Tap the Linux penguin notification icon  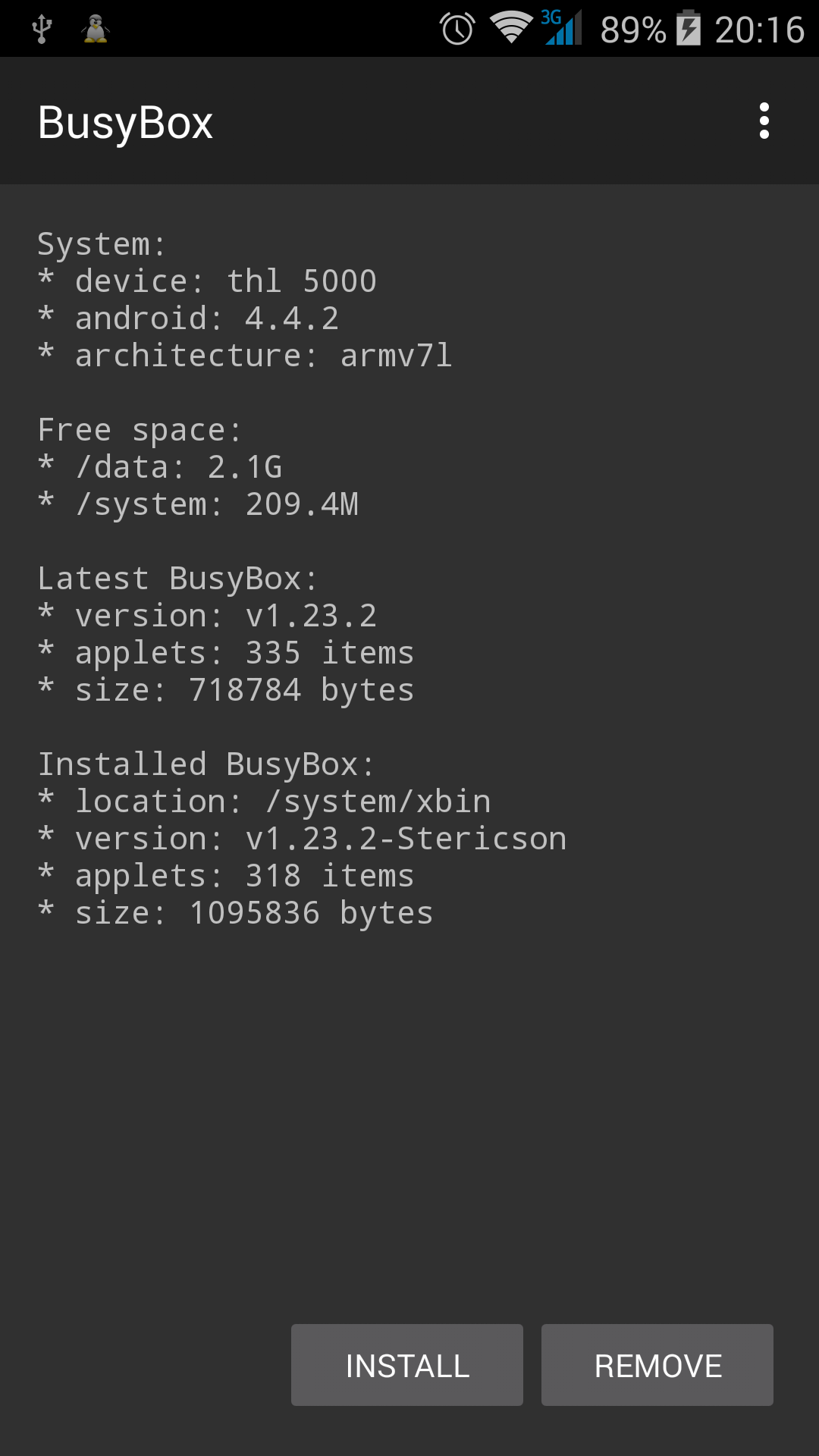pyautogui.click(x=95, y=30)
